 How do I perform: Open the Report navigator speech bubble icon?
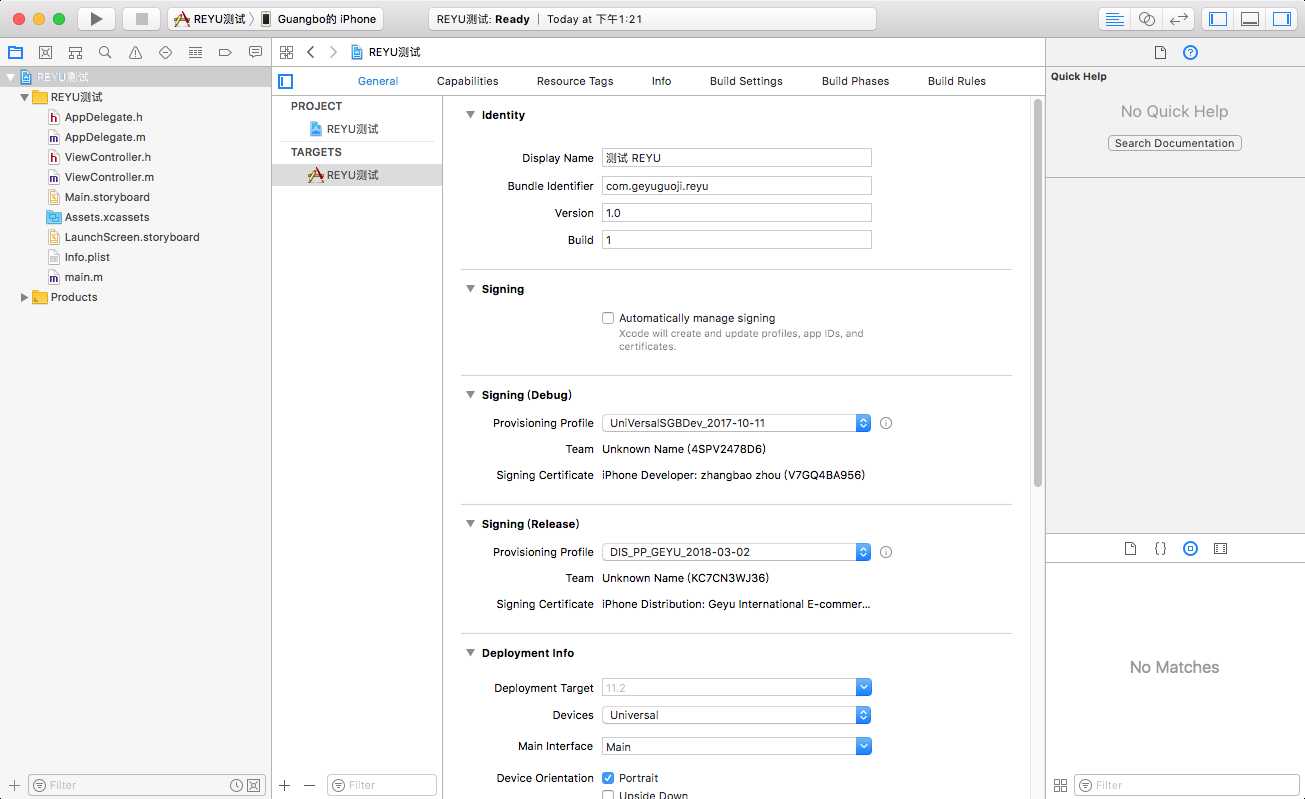pos(255,52)
